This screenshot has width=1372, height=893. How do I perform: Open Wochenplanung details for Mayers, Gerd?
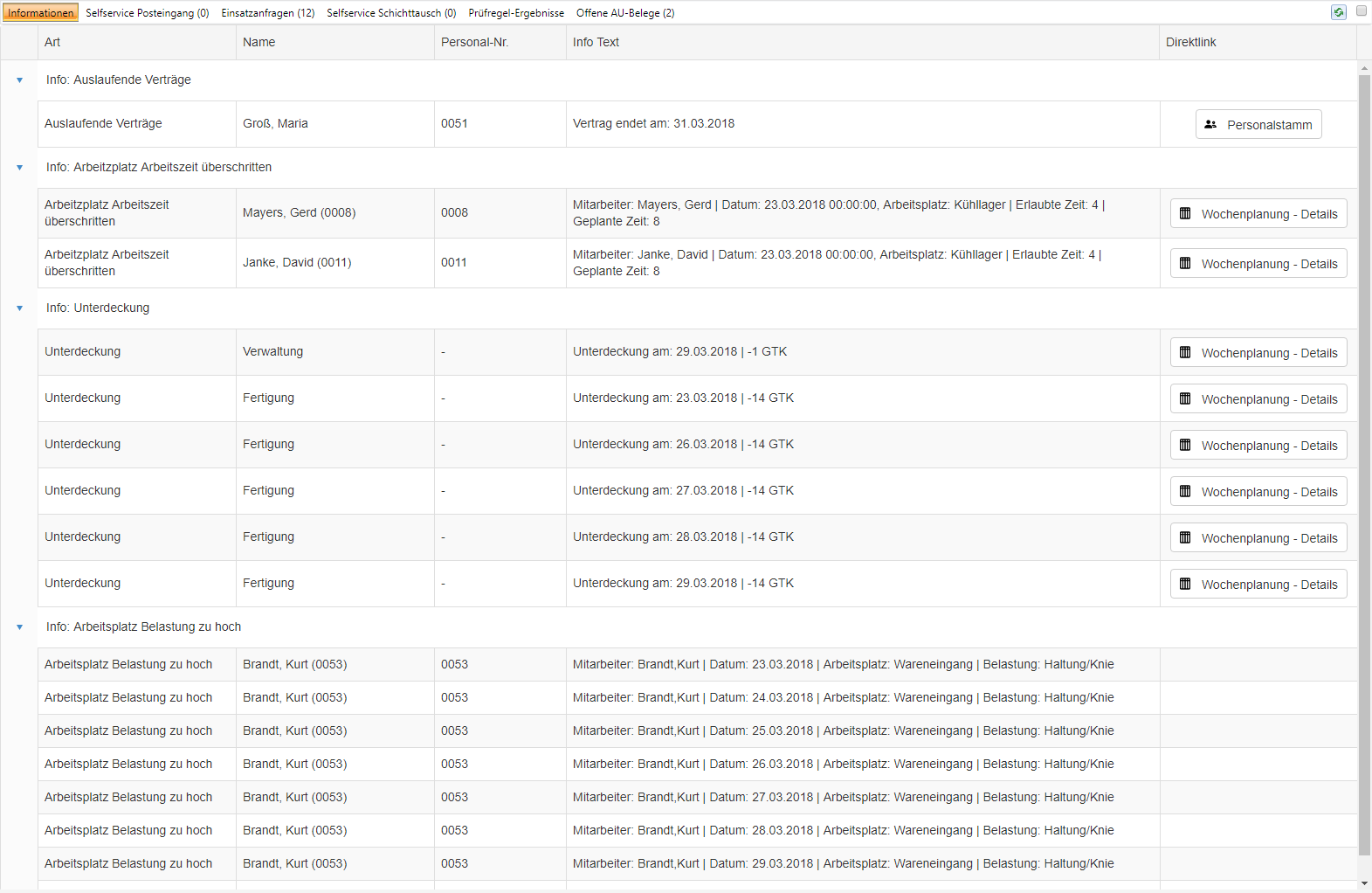click(x=1258, y=213)
